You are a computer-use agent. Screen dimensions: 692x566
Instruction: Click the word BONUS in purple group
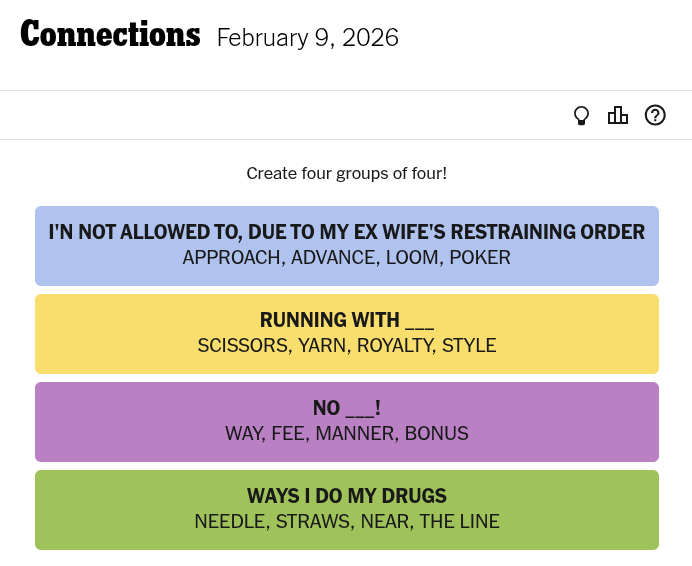436,434
